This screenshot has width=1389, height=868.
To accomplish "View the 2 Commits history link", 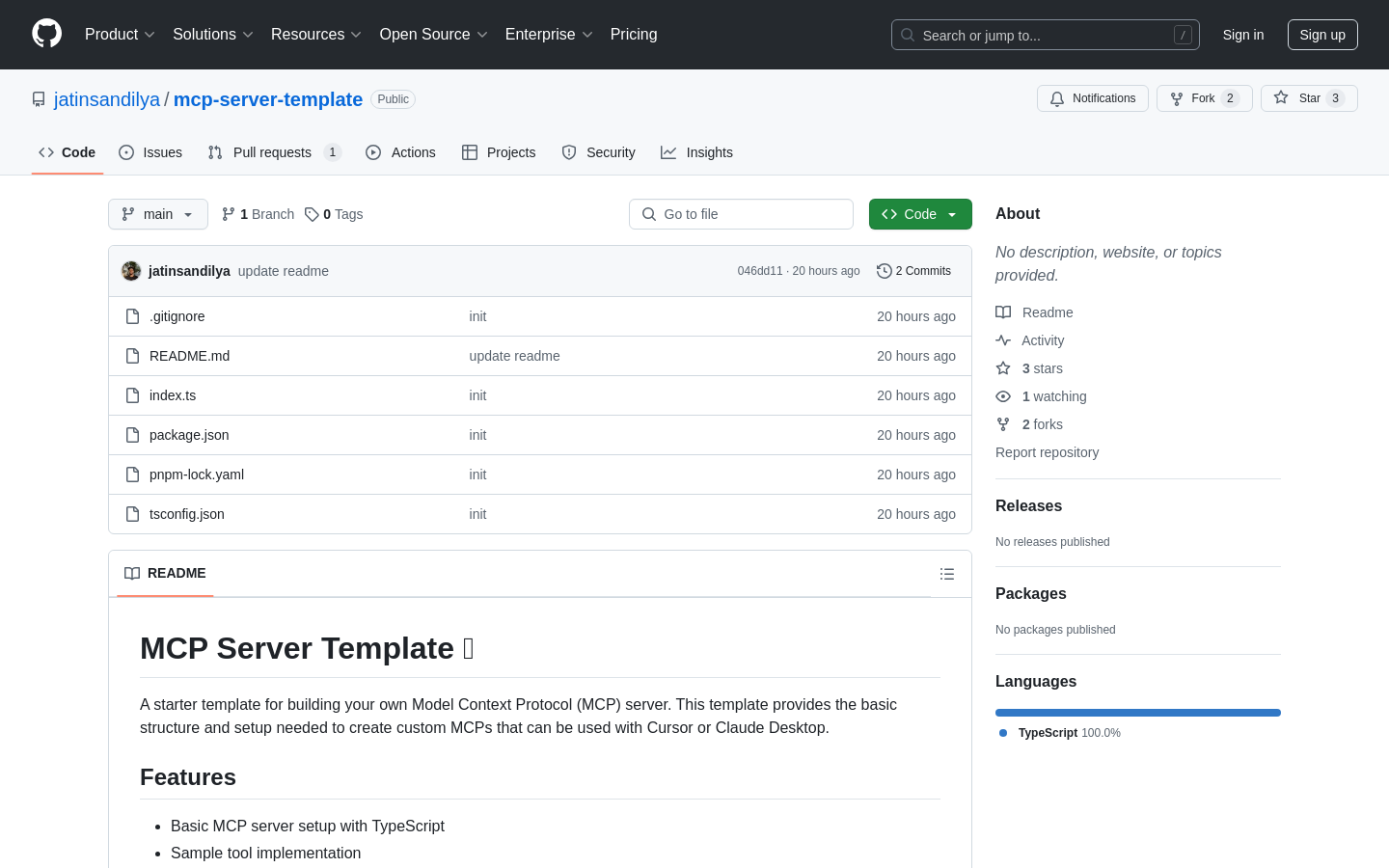I will click(x=913, y=271).
